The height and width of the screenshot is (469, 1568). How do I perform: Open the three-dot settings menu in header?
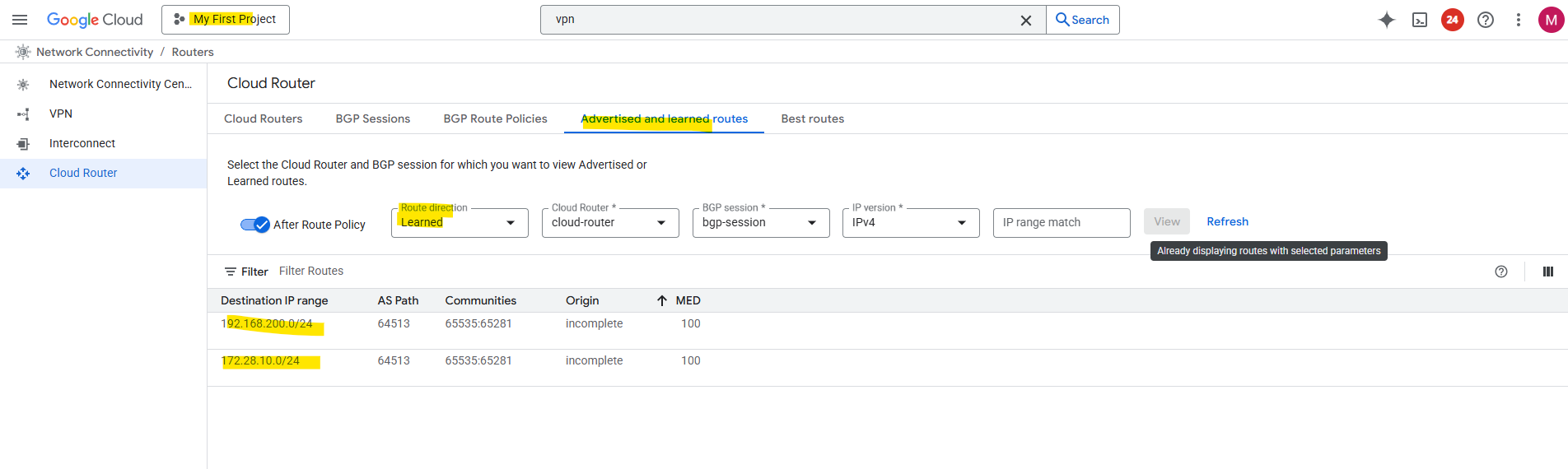click(1519, 20)
